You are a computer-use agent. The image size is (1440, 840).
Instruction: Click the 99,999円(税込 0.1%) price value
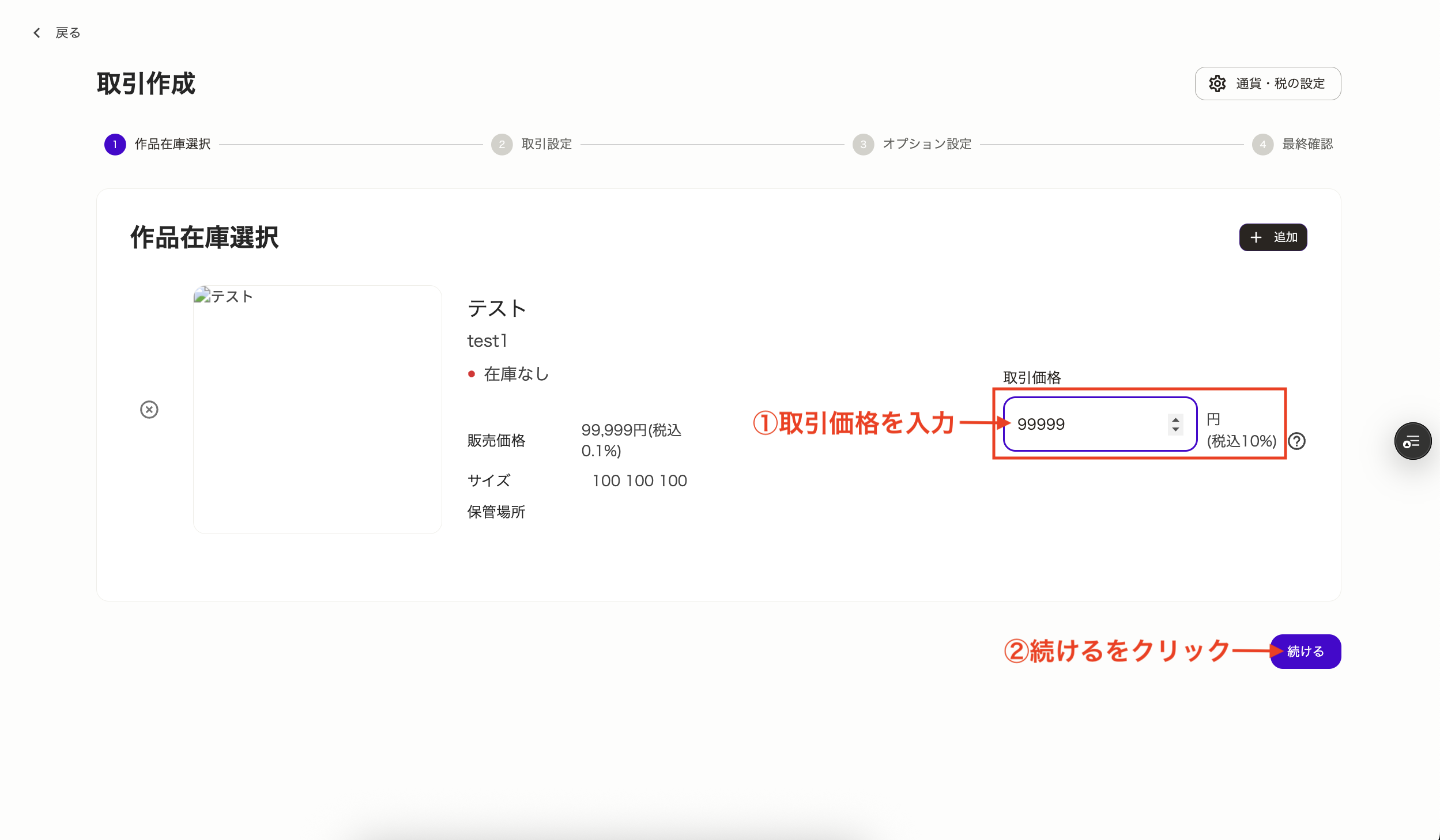click(631, 440)
